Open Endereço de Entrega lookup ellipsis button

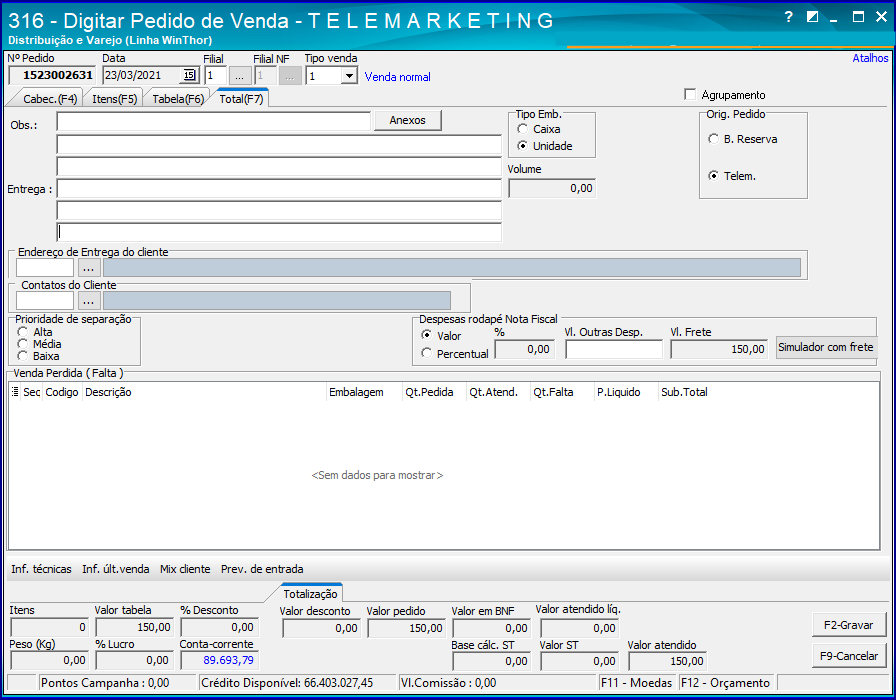click(88, 267)
